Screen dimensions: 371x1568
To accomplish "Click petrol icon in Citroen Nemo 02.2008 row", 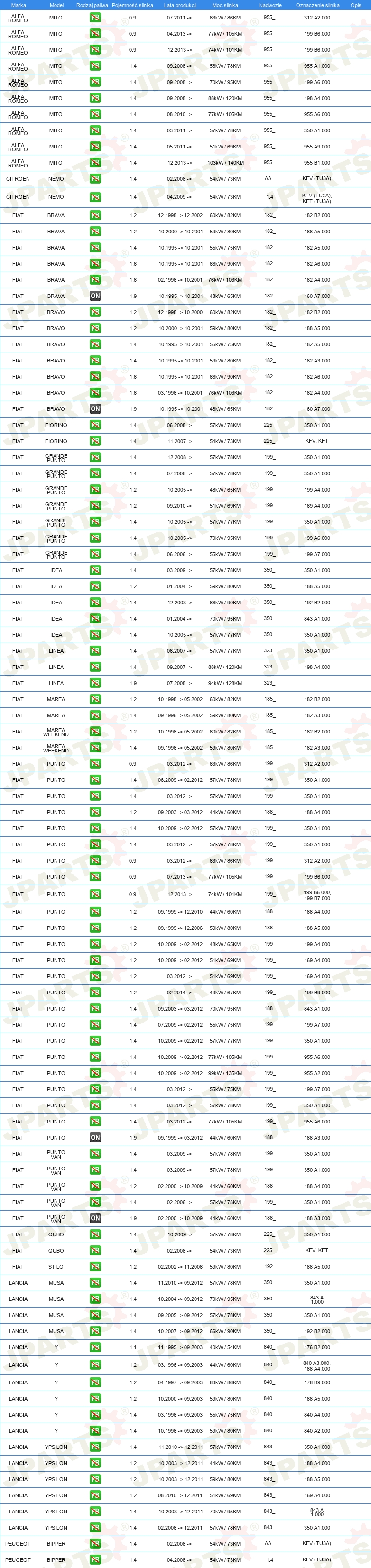I will tap(95, 179).
